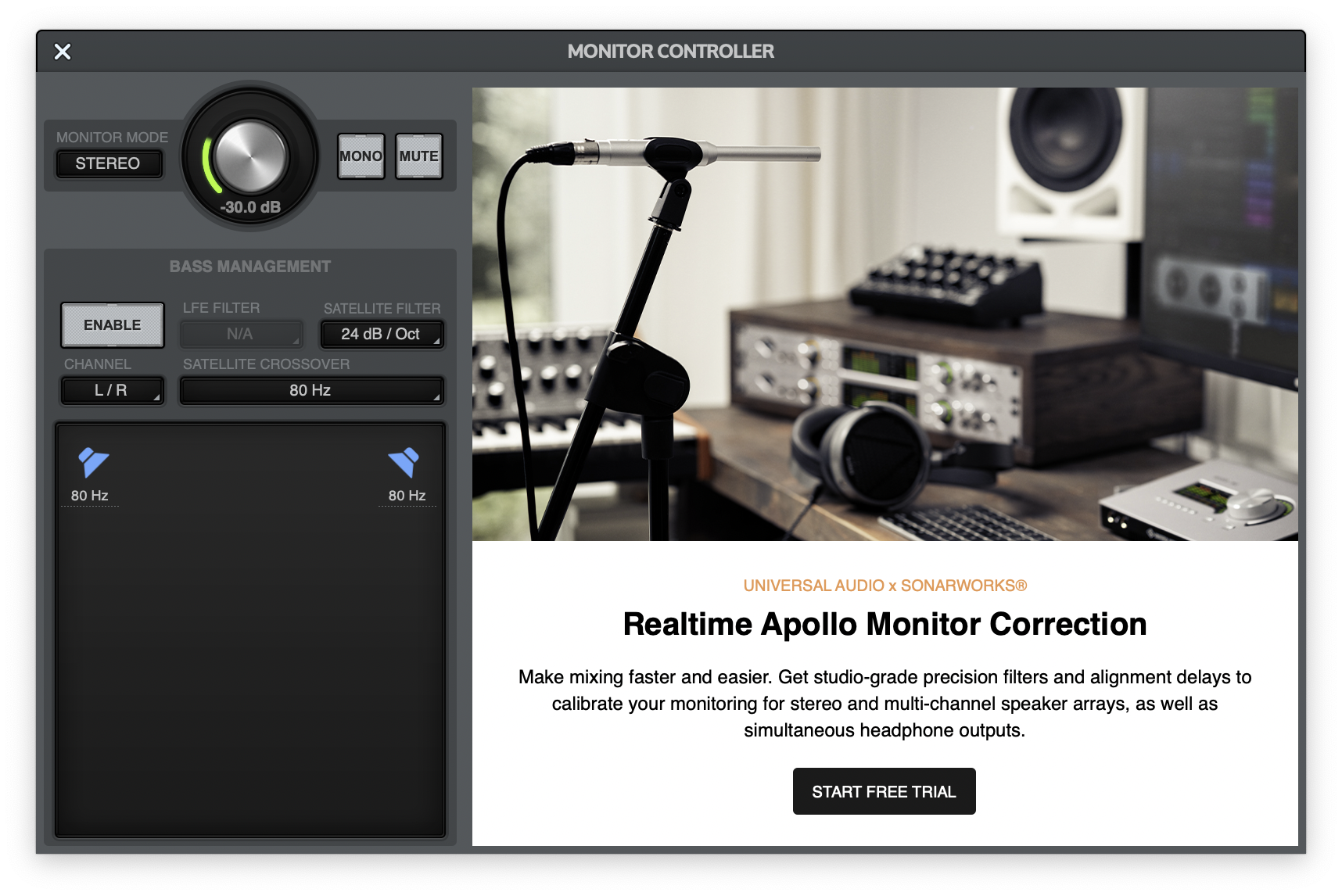Open Satellite Filter 24 dB / Oct dropdown
Viewport: 1342px width, 896px height.
pos(382,334)
